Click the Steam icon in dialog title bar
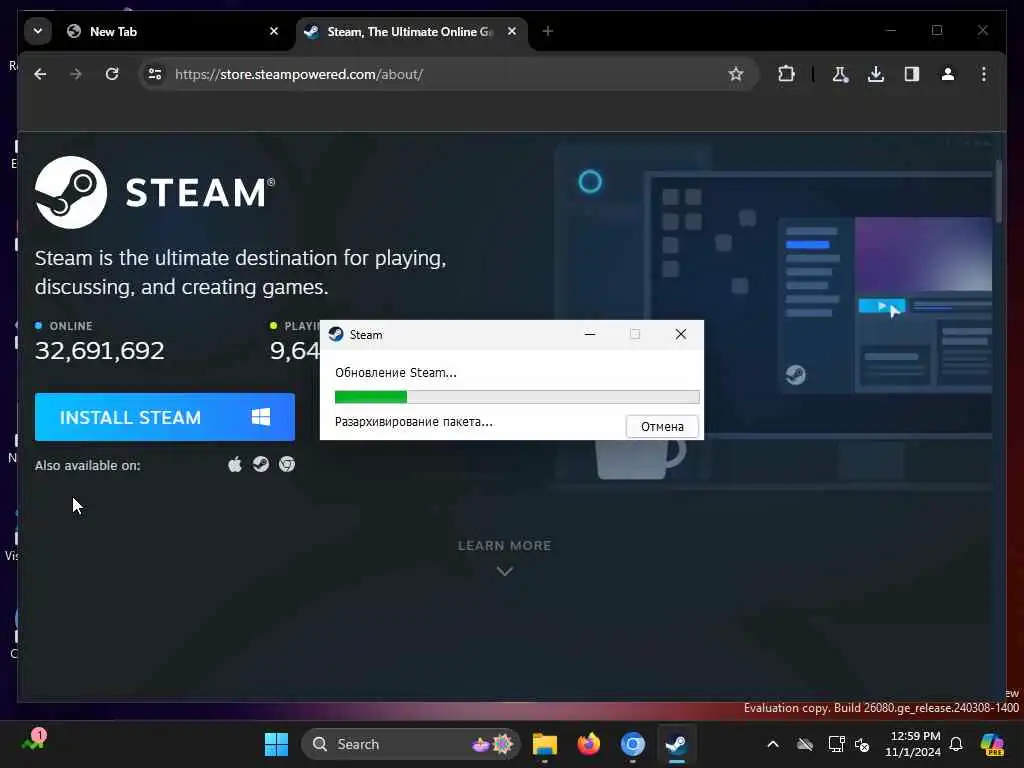This screenshot has width=1024, height=768. coord(336,334)
